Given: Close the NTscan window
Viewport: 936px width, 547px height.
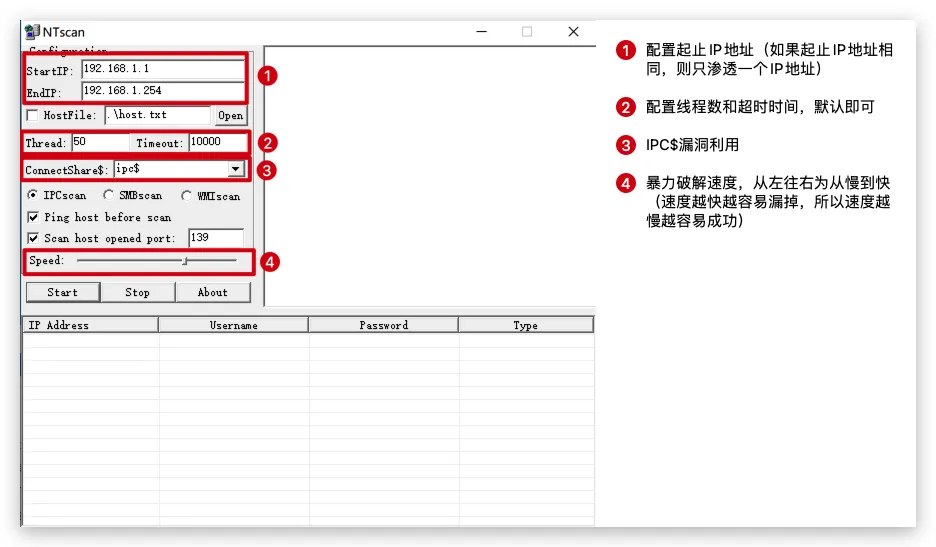Looking at the screenshot, I should click(x=574, y=32).
